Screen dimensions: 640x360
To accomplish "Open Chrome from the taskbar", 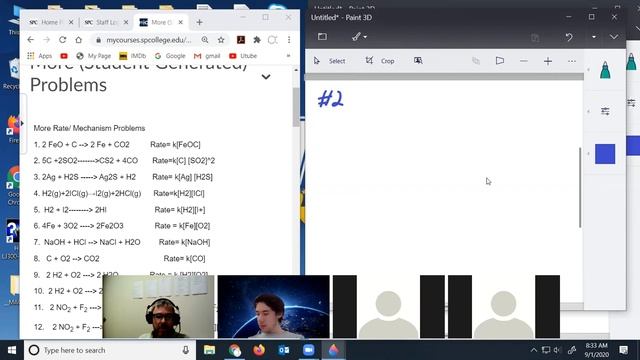I will (x=235, y=350).
